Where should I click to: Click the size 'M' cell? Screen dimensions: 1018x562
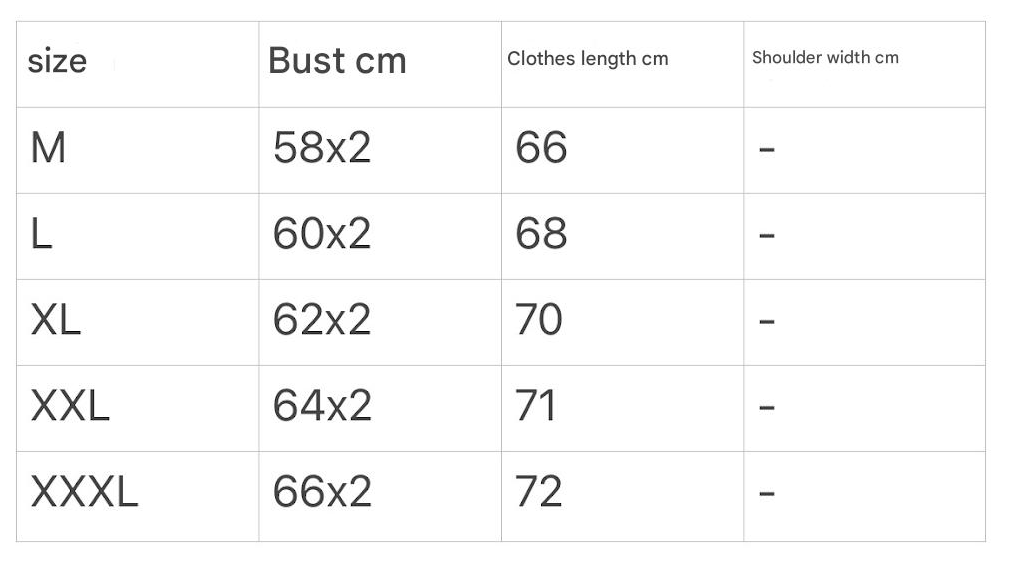pyautogui.click(x=48, y=148)
